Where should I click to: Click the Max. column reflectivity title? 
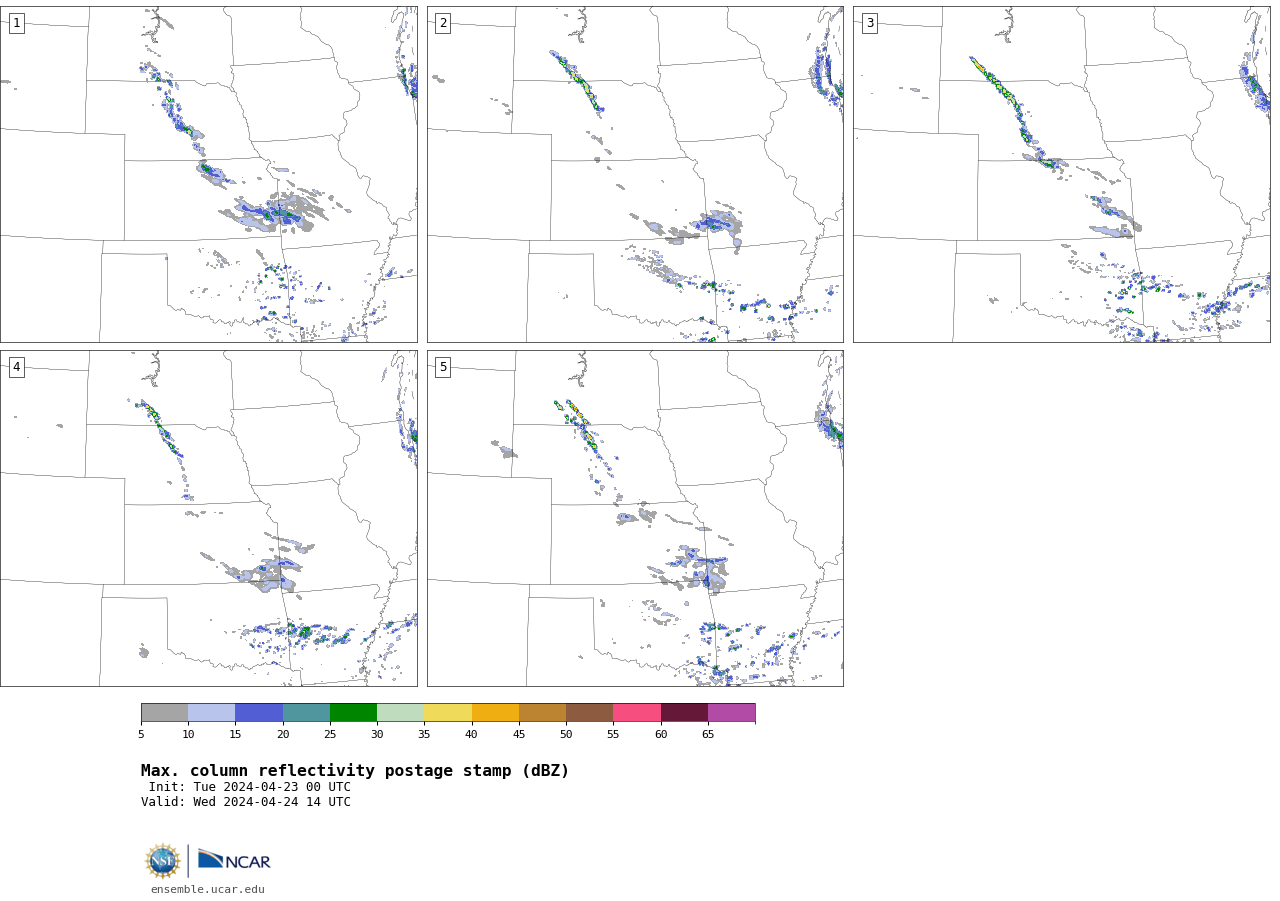[355, 771]
